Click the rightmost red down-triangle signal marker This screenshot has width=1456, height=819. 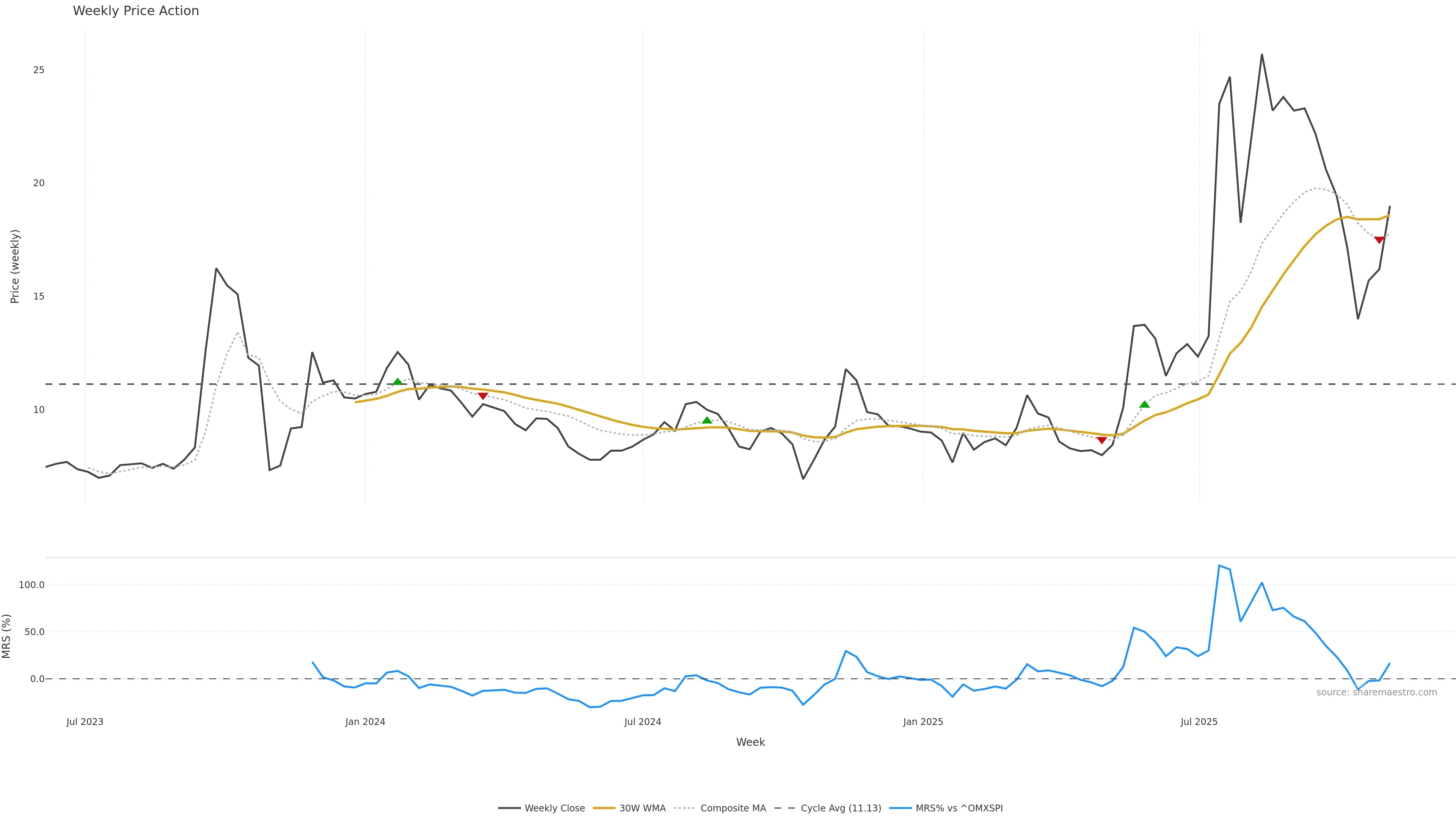(1379, 240)
